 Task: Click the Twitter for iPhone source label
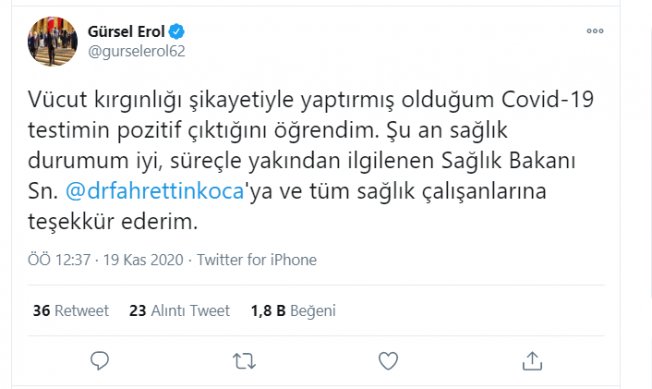(257, 260)
